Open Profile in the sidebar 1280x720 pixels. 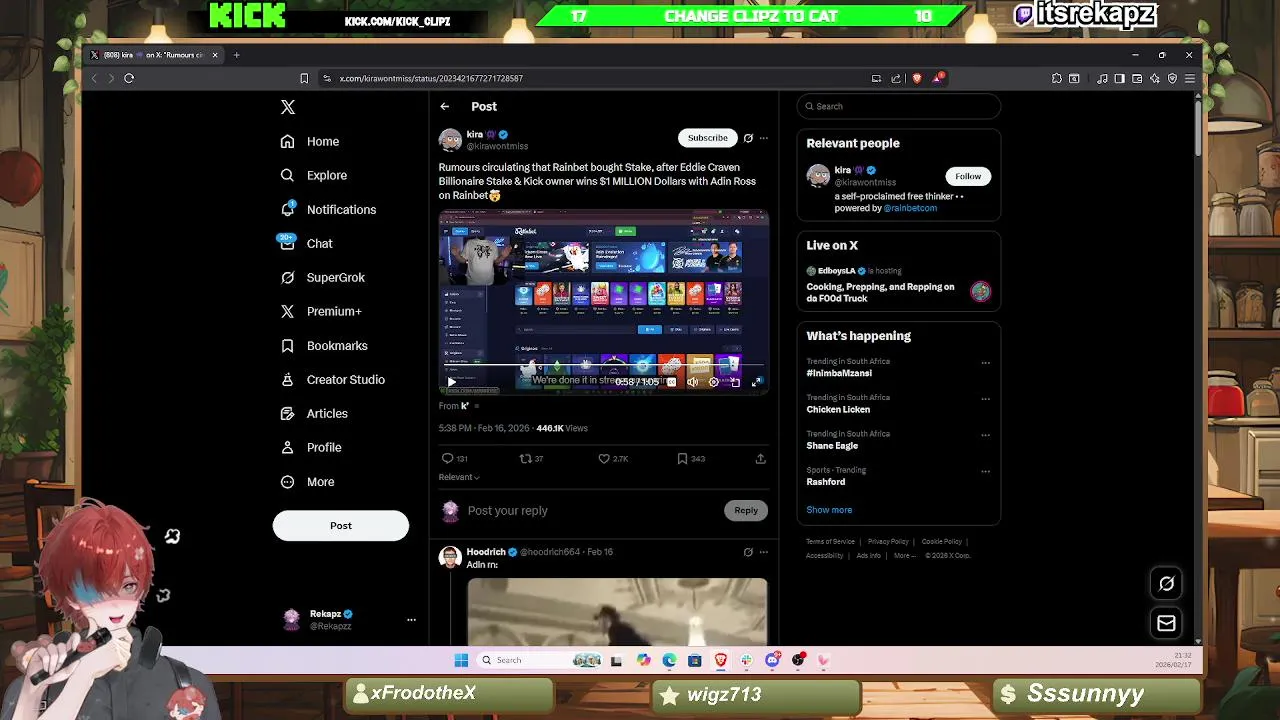(311, 448)
